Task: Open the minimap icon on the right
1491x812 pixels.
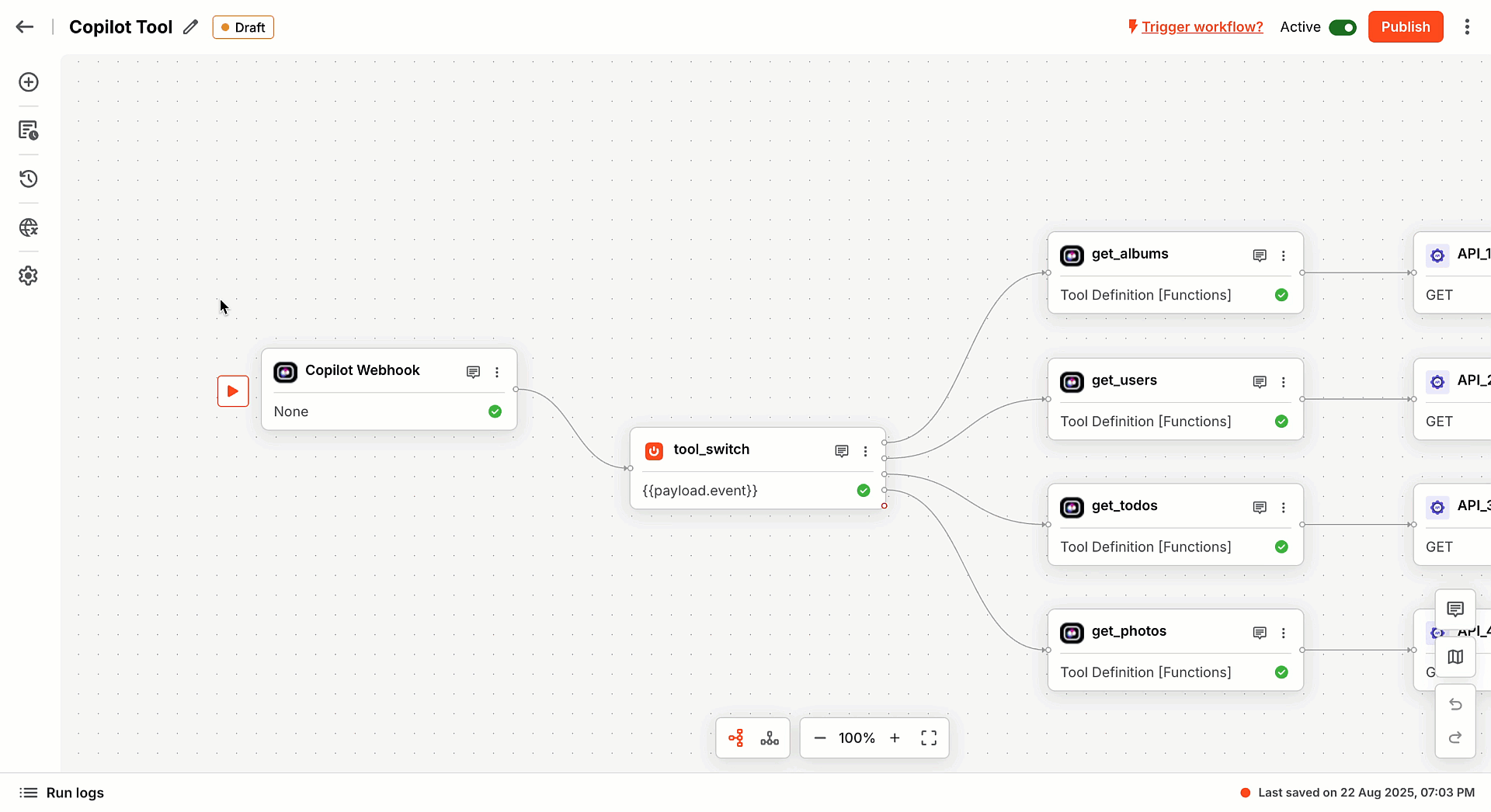Action: click(x=1455, y=657)
